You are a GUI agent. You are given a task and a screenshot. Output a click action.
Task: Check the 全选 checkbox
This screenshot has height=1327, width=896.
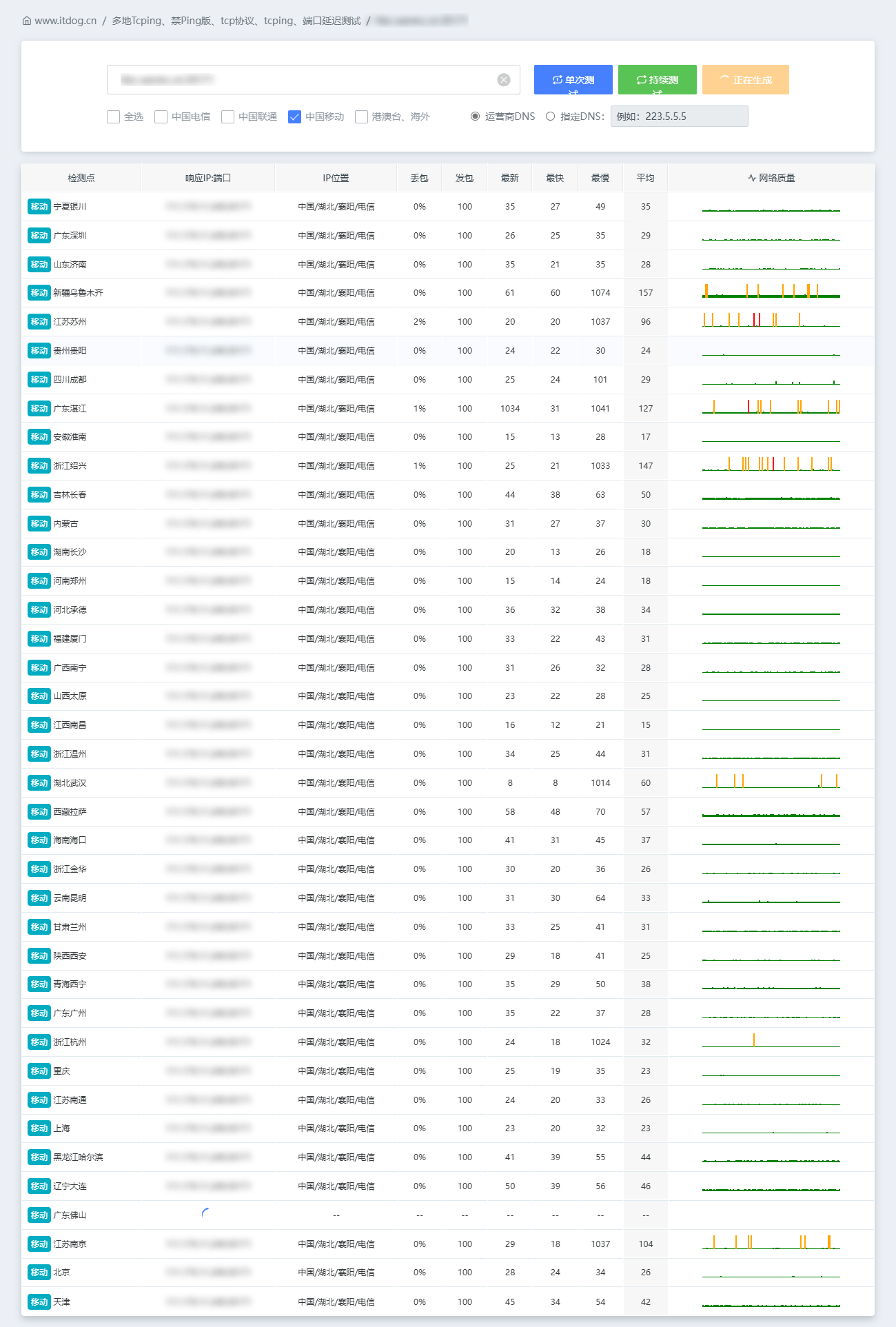pos(114,117)
